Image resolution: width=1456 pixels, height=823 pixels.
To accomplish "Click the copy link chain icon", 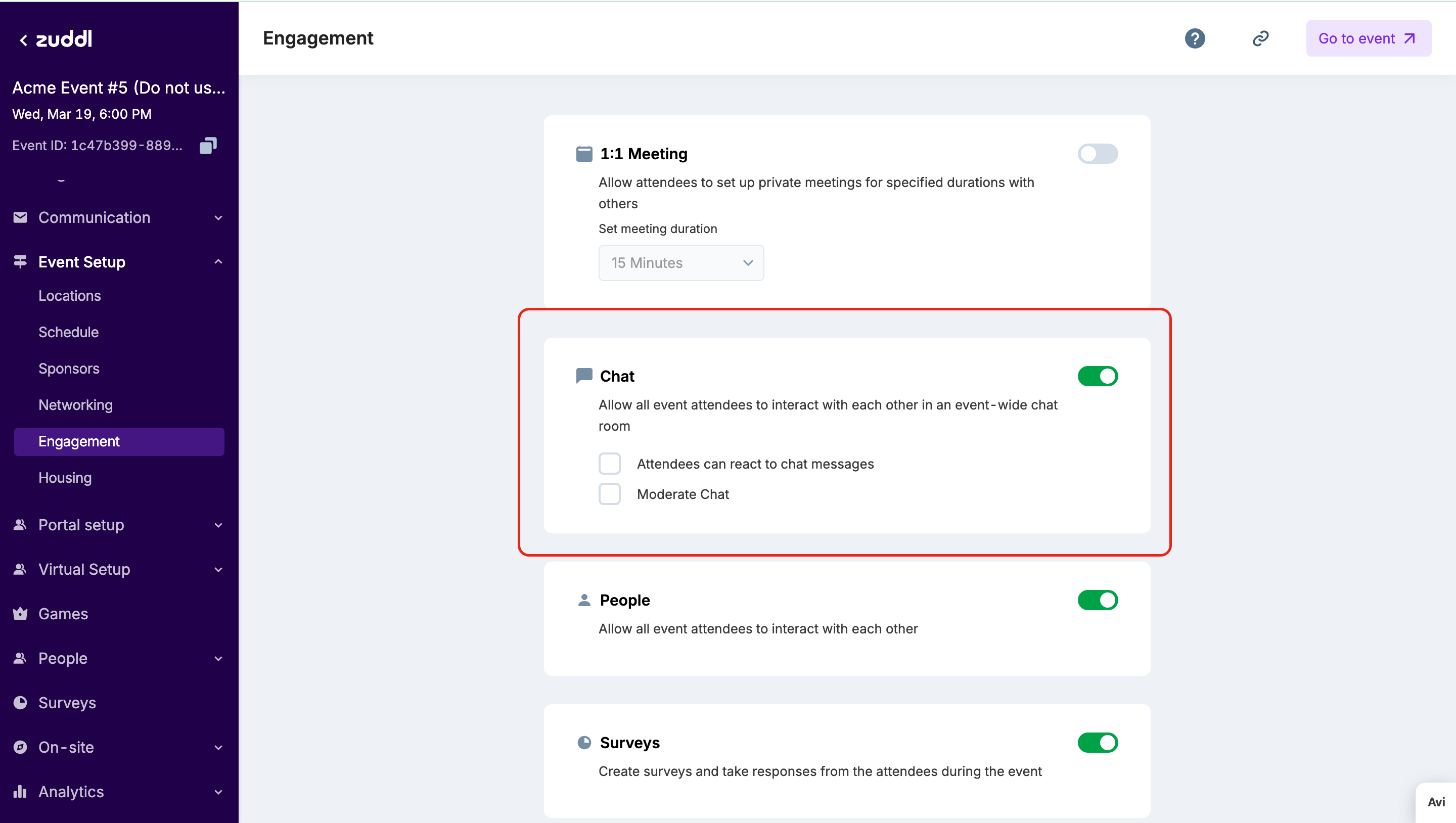I will point(1260,38).
